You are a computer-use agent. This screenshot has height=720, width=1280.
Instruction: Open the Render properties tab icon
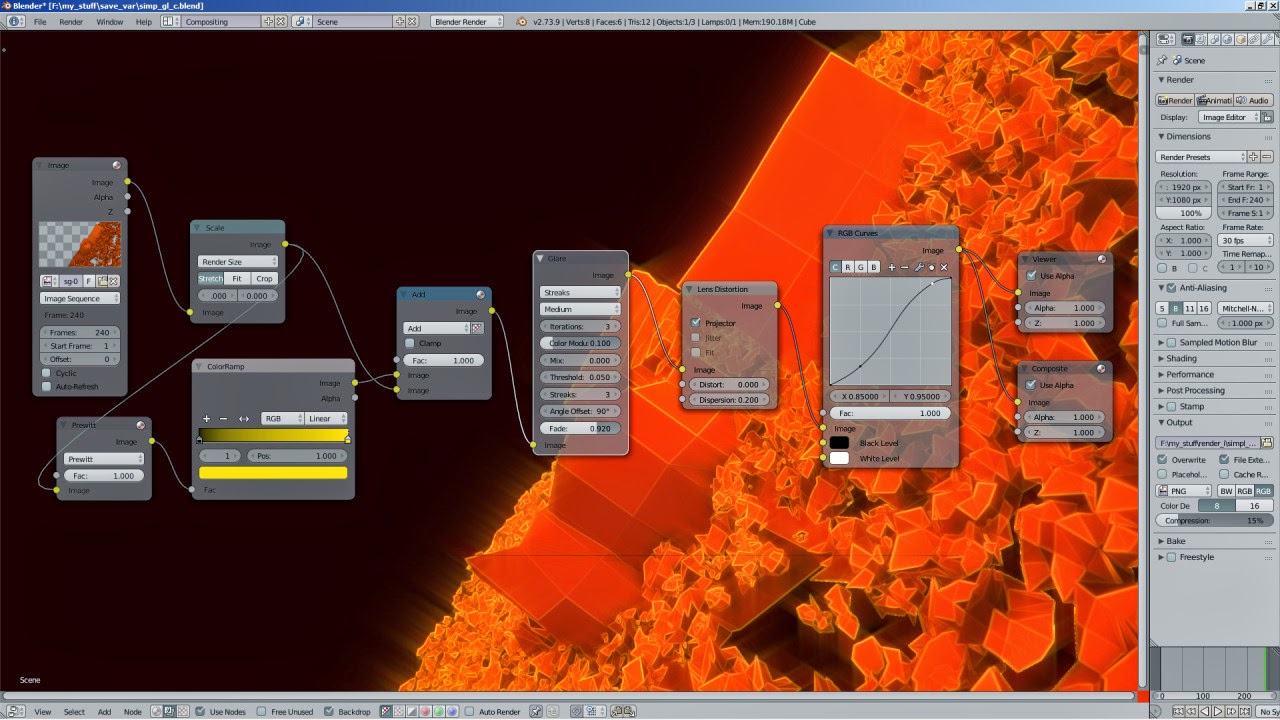click(1189, 39)
